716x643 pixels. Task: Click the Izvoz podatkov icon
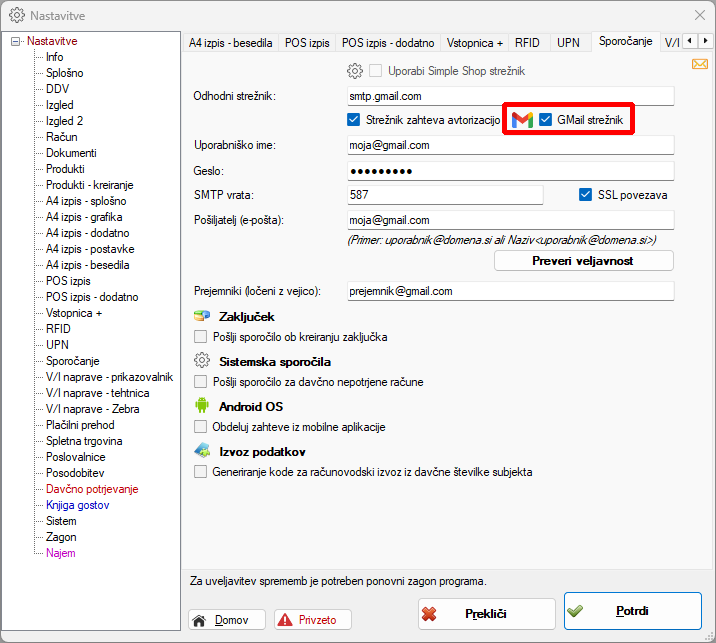click(x=202, y=451)
